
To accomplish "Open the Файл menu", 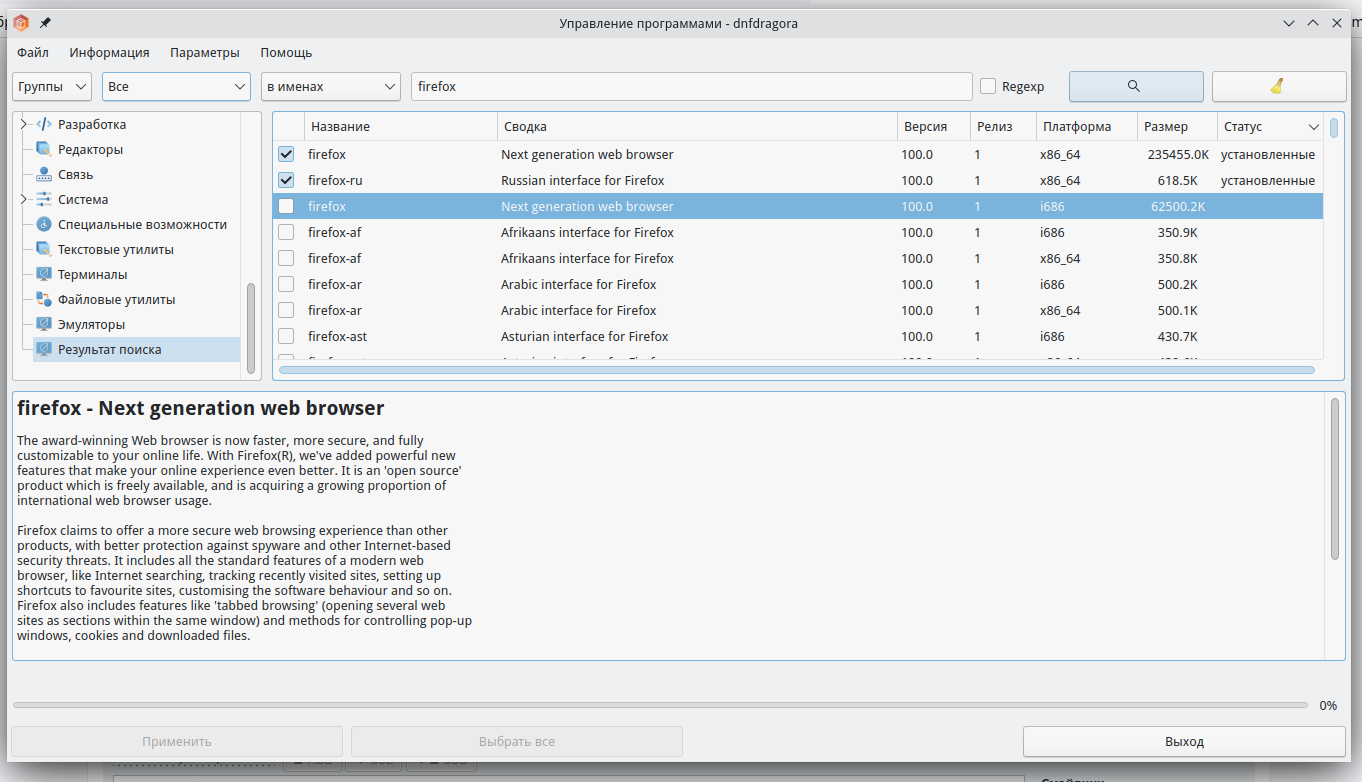I will (x=33, y=53).
